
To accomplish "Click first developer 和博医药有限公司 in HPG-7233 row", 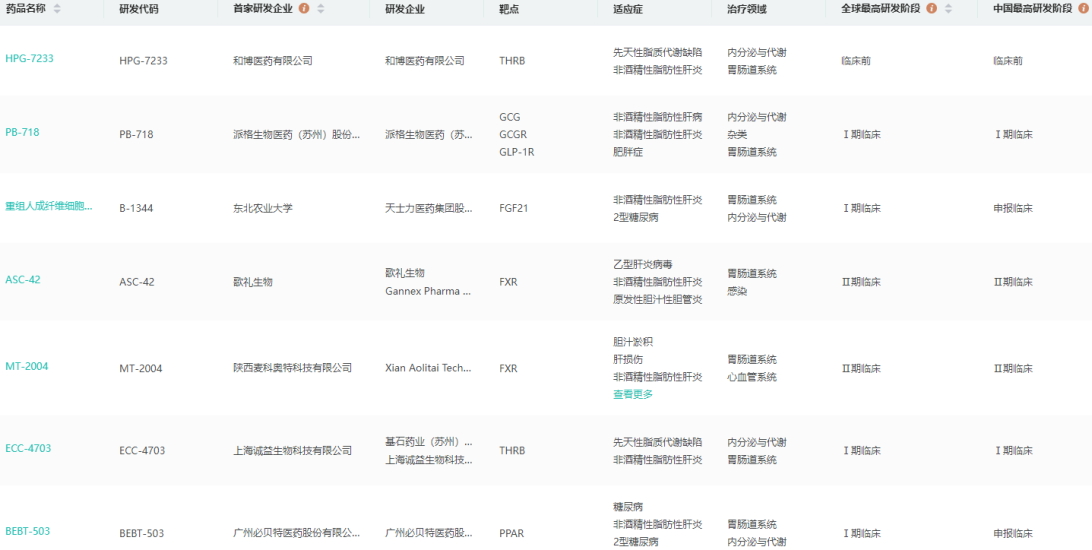I will point(273,61).
